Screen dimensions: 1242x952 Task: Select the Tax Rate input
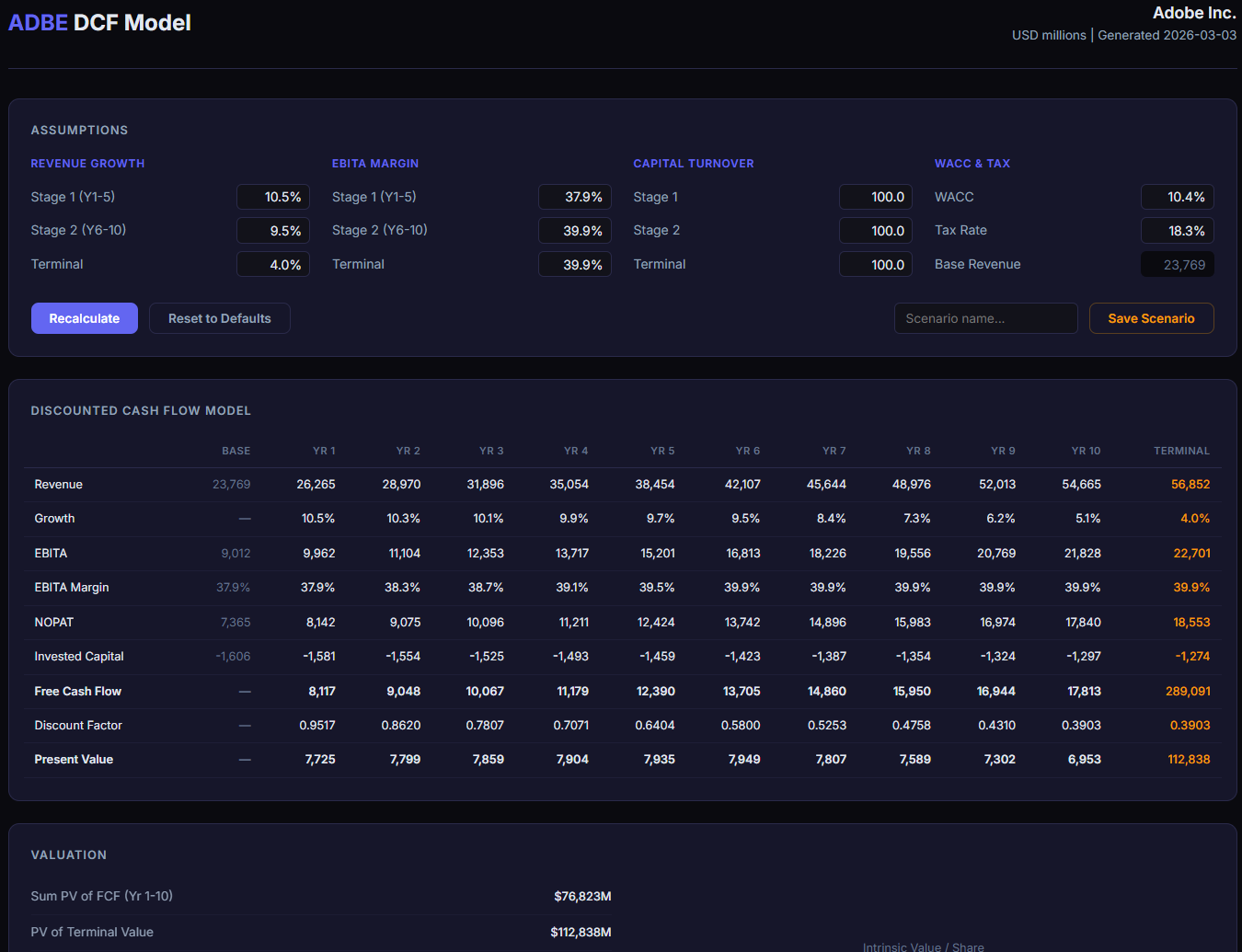[1178, 231]
